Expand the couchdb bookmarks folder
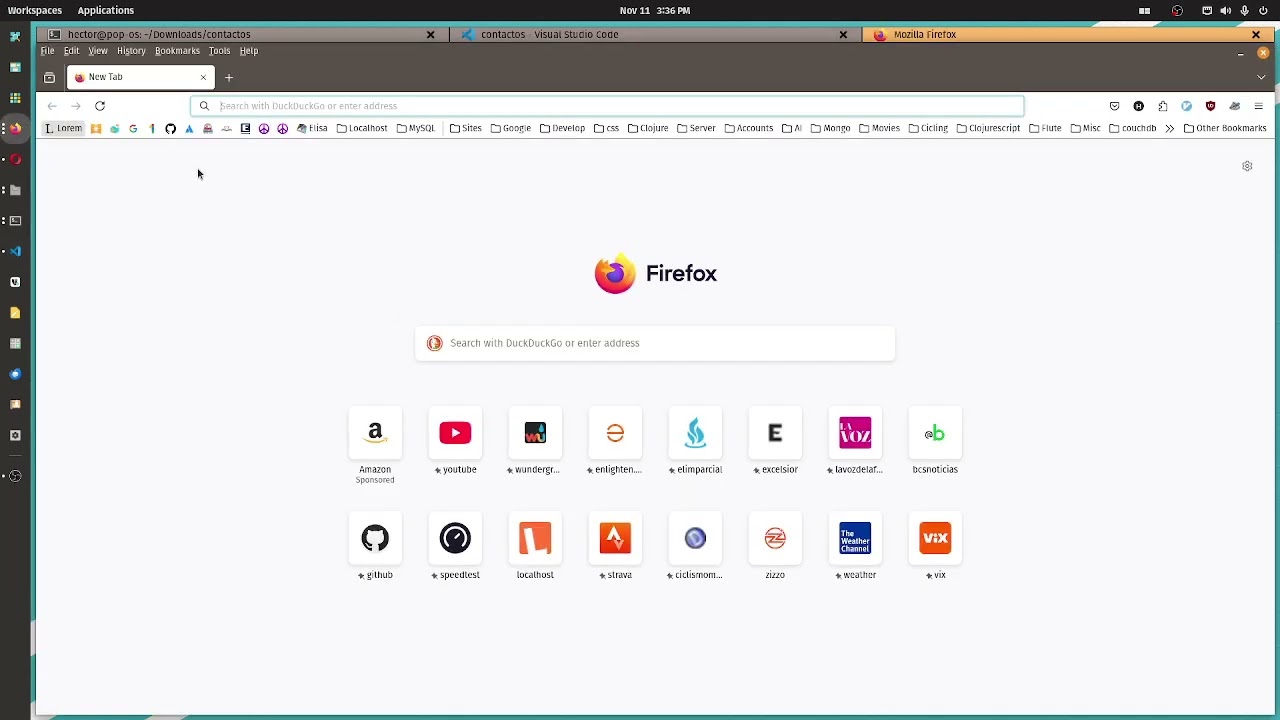 coord(1133,128)
